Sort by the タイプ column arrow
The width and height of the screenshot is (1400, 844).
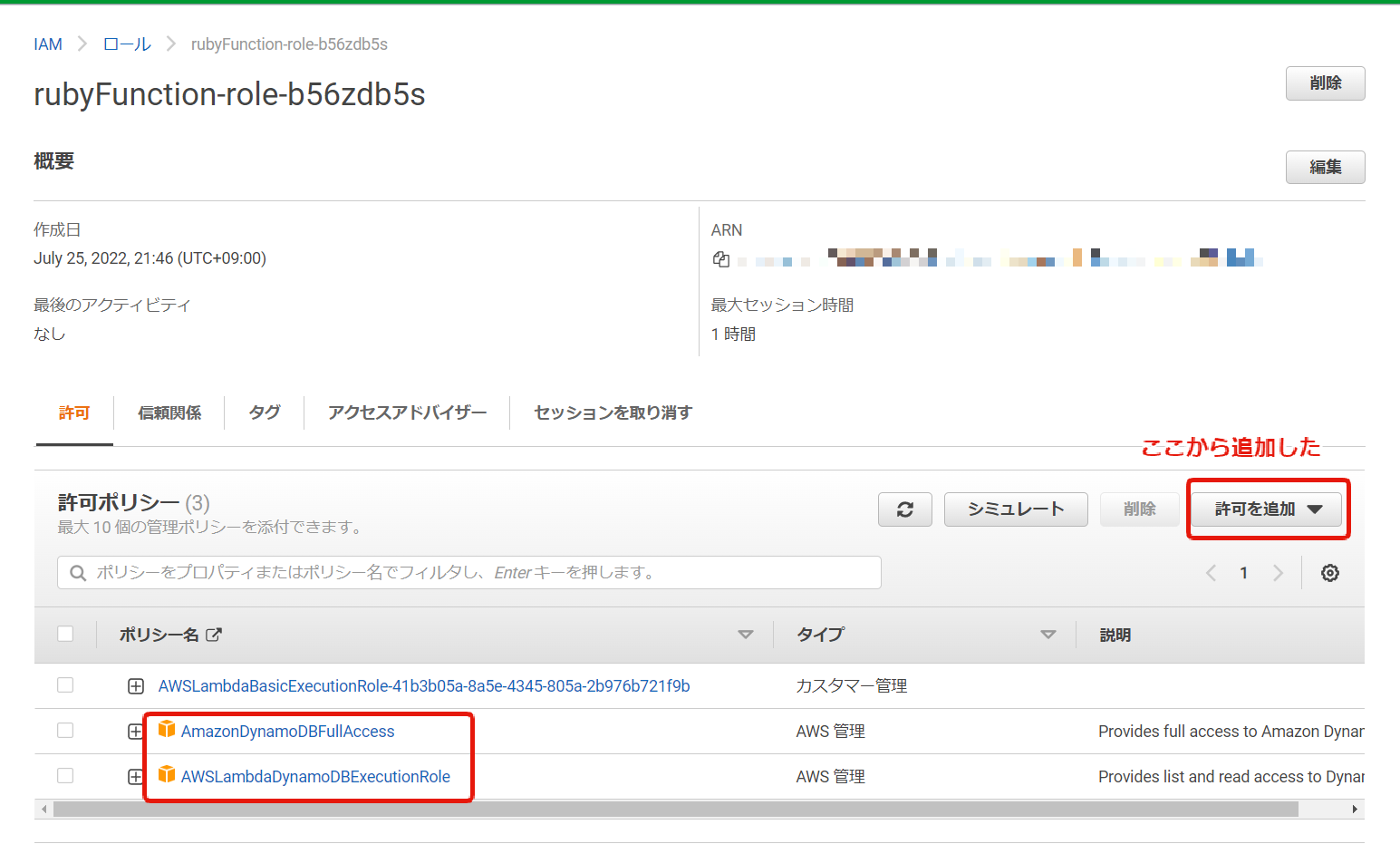pos(1048,635)
